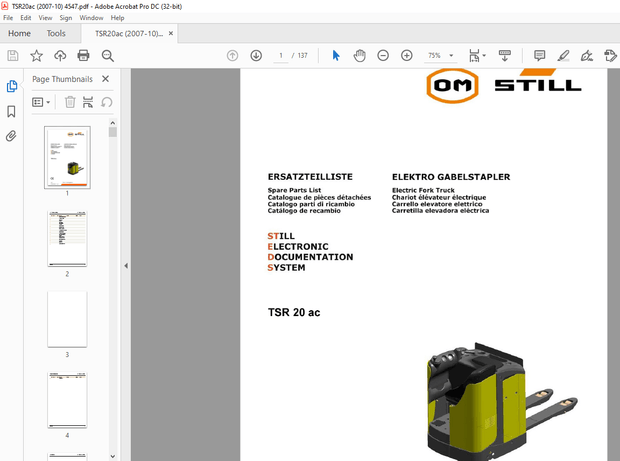
Task: Click the thumbnails panel scrollbar handle
Action: pyautogui.click(x=113, y=132)
